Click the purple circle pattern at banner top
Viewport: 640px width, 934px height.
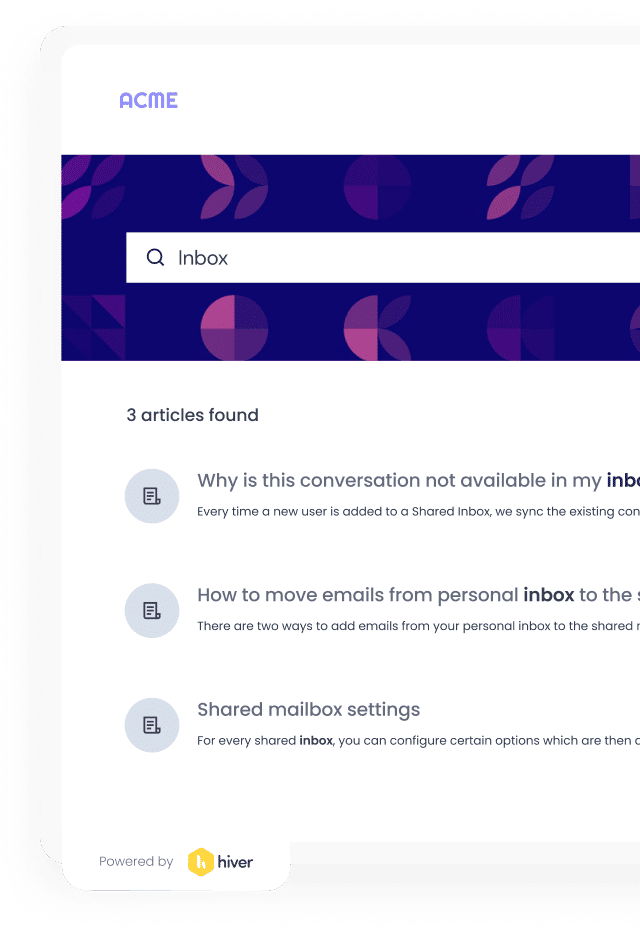(x=377, y=187)
